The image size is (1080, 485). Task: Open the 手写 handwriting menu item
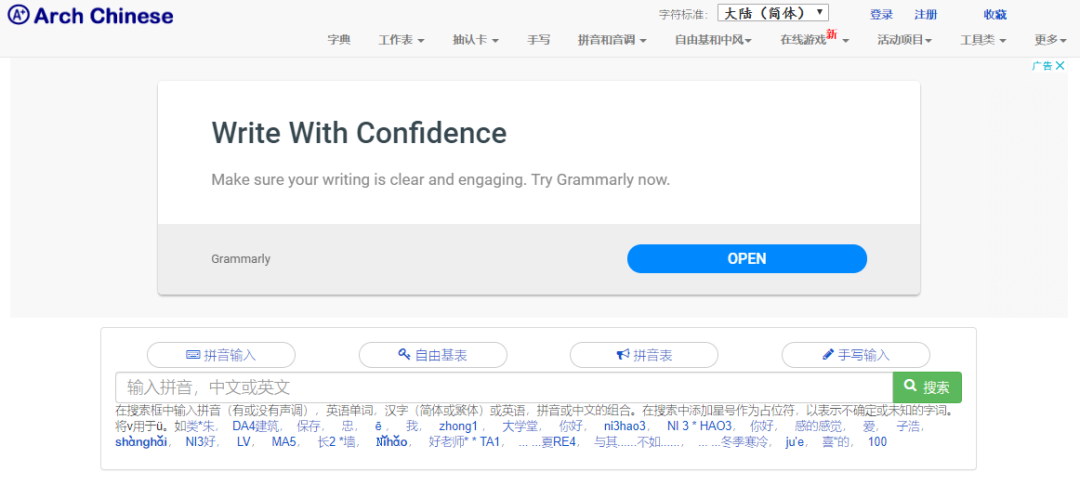pyautogui.click(x=539, y=40)
